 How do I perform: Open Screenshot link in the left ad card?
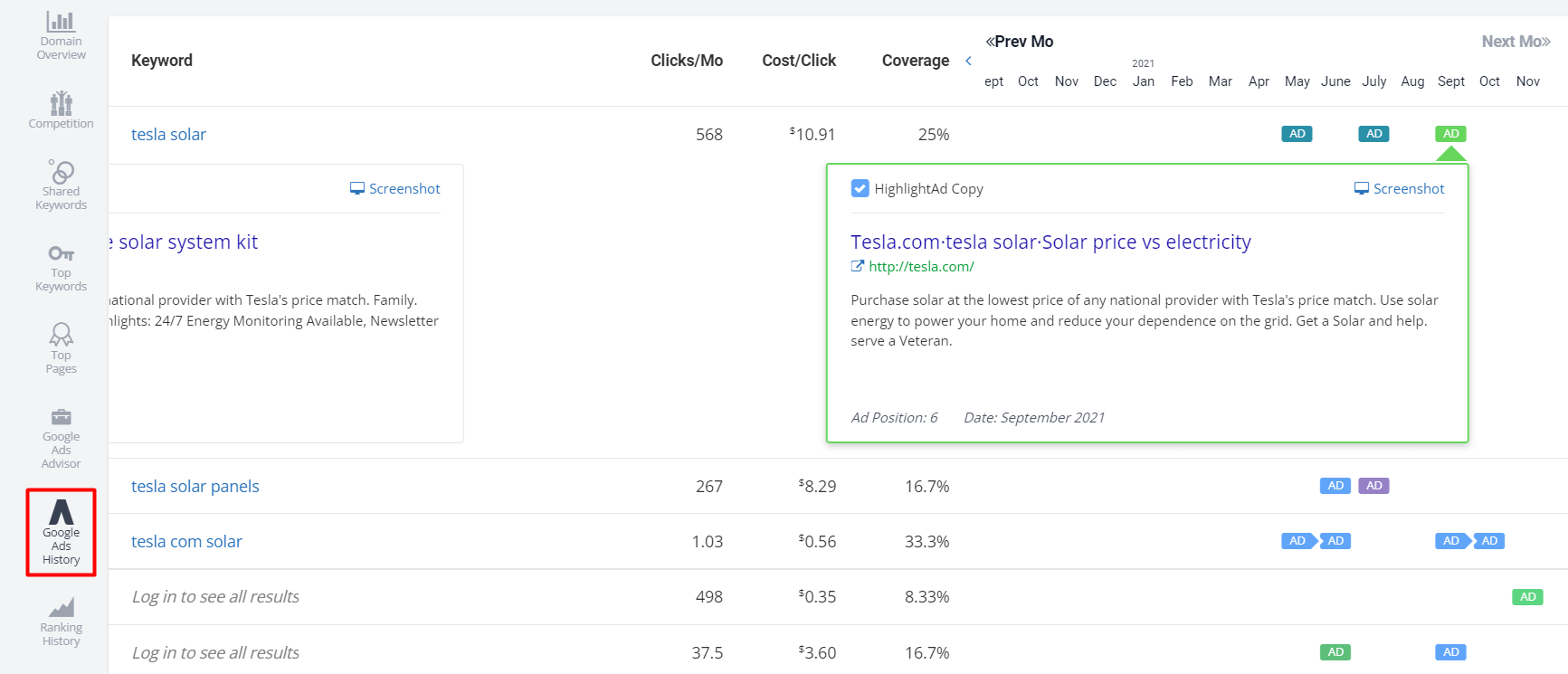pyautogui.click(x=394, y=188)
